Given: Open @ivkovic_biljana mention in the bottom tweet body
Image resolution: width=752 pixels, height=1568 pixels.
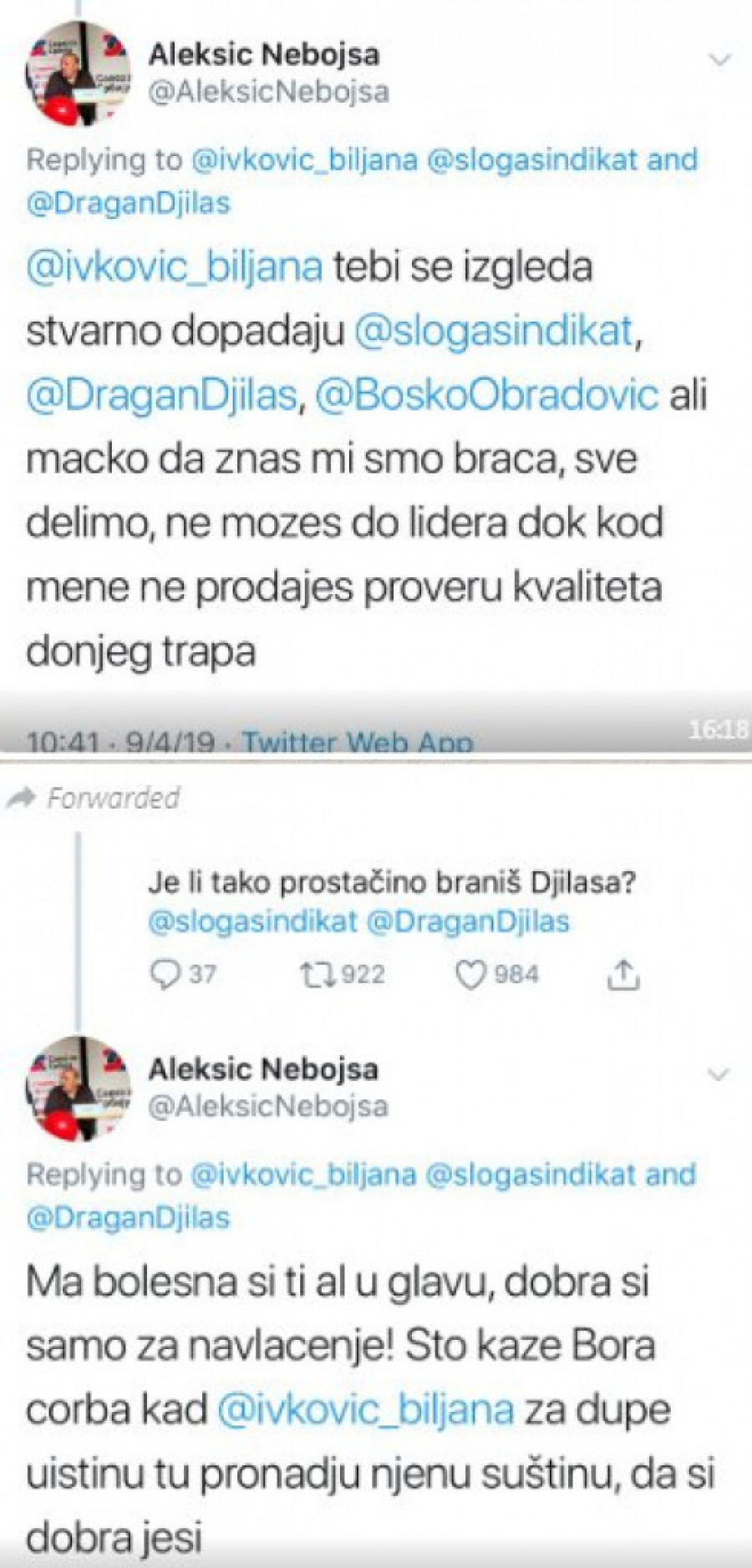Looking at the screenshot, I should tap(365, 1411).
